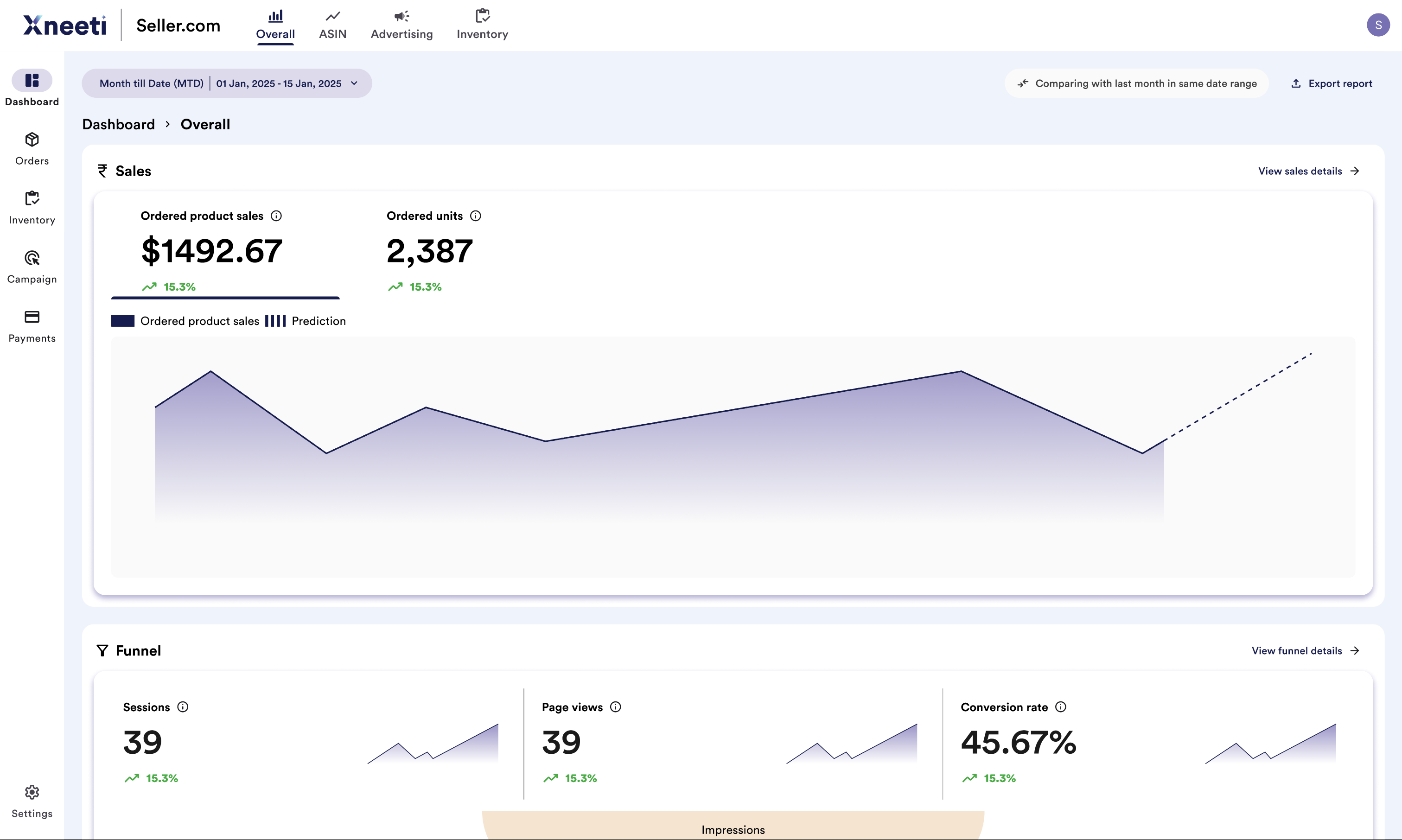Click info icon beside Conversion rate
The height and width of the screenshot is (840, 1402).
[1061, 707]
